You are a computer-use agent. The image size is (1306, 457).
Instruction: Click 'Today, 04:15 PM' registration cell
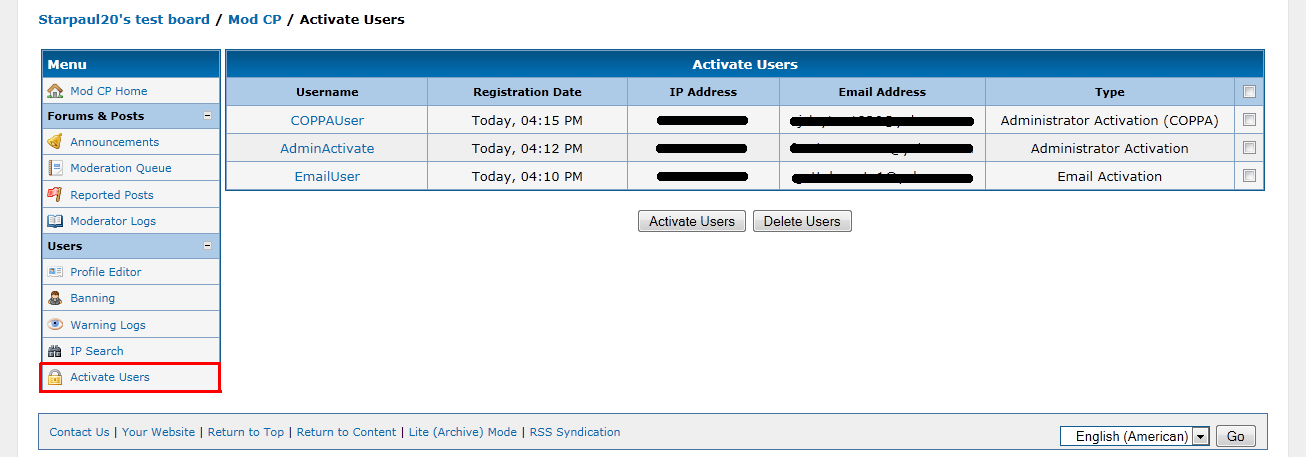(527, 120)
